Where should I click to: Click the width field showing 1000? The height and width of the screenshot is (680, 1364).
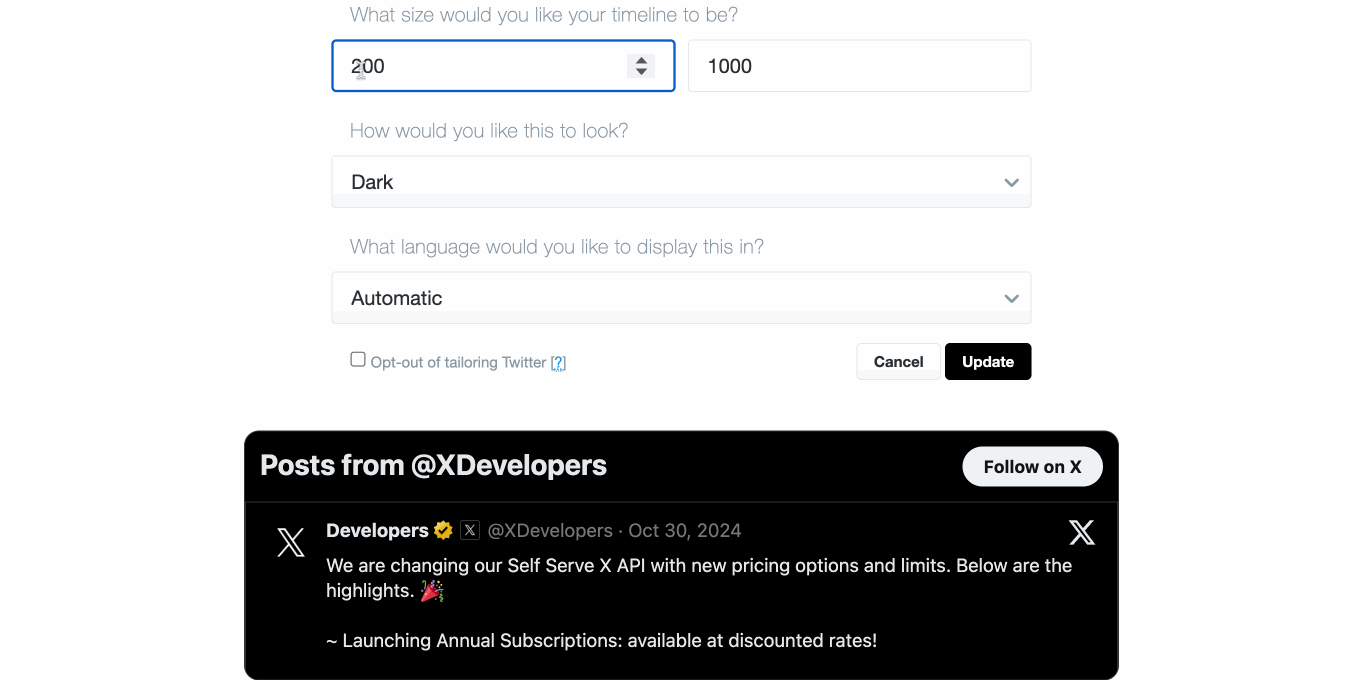[859, 66]
